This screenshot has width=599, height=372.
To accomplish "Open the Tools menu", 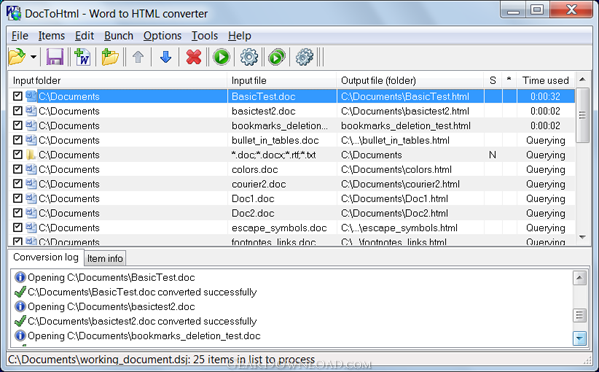I will [205, 36].
